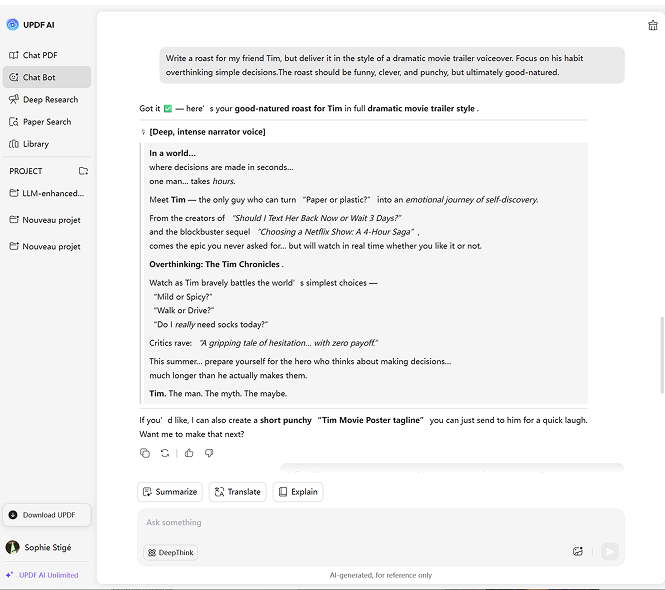Copy the AI response with the copy icon
The image size is (665, 590).
tap(145, 453)
